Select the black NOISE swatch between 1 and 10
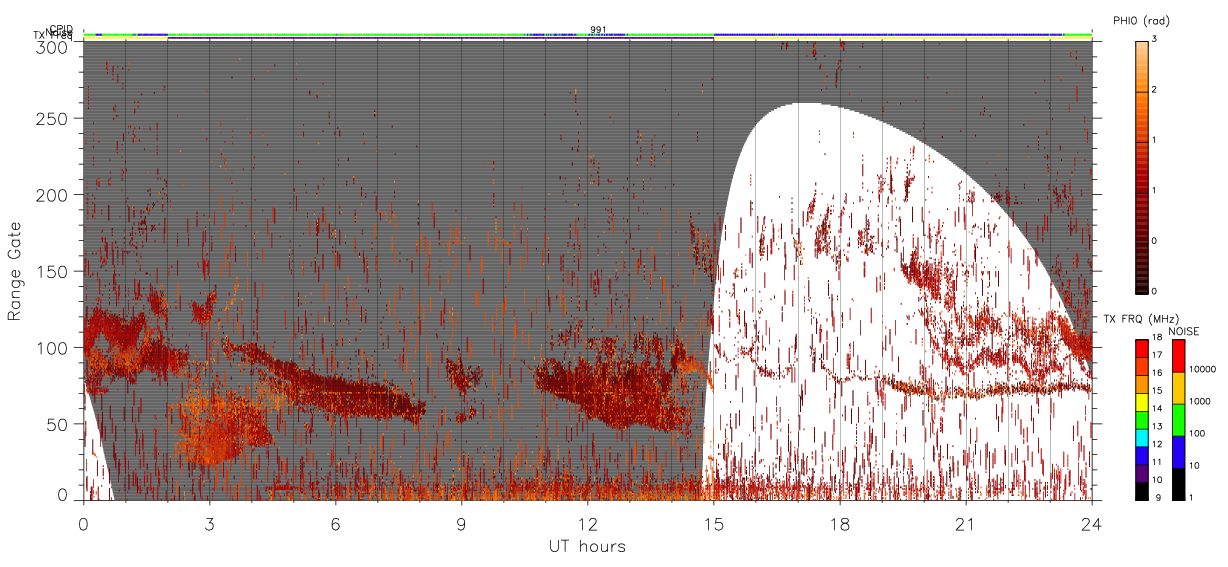The width and height of the screenshot is (1228, 567). tap(1177, 484)
